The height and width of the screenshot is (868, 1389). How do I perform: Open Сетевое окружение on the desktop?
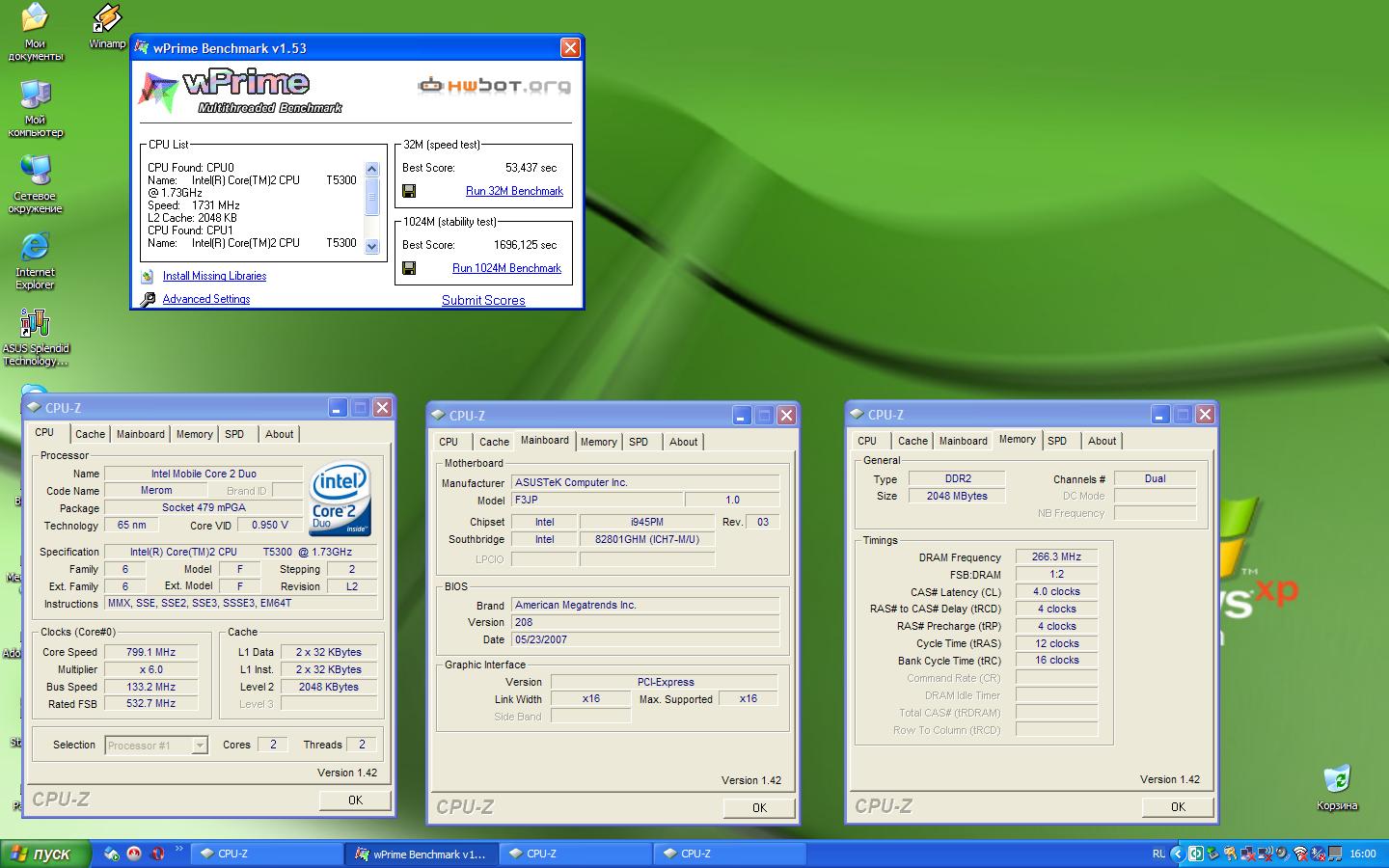(36, 184)
